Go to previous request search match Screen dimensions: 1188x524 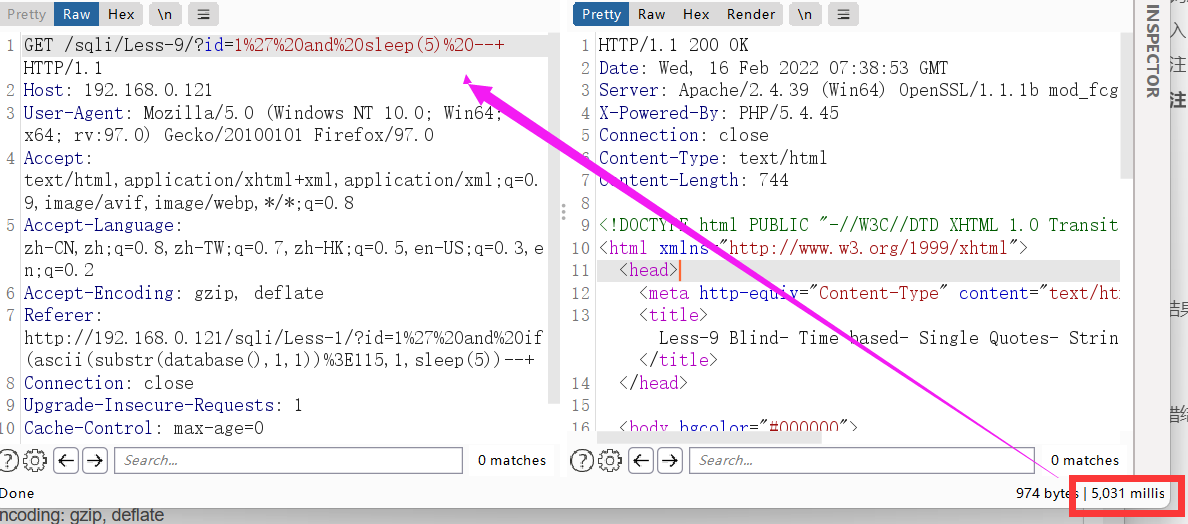coord(67,460)
